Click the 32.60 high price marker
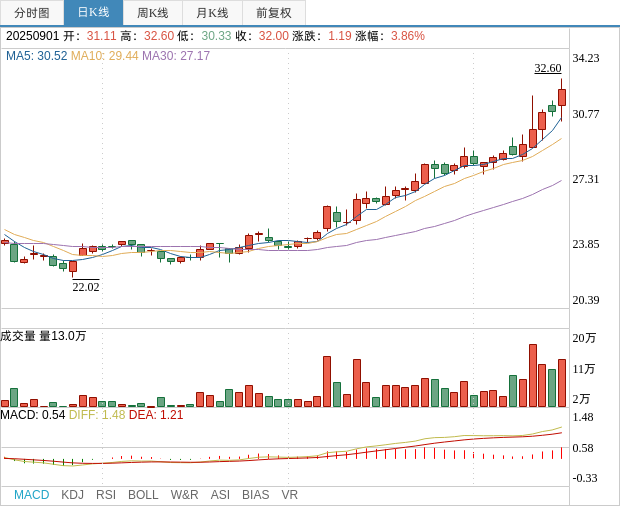This screenshot has height=506, width=620. 548,68
